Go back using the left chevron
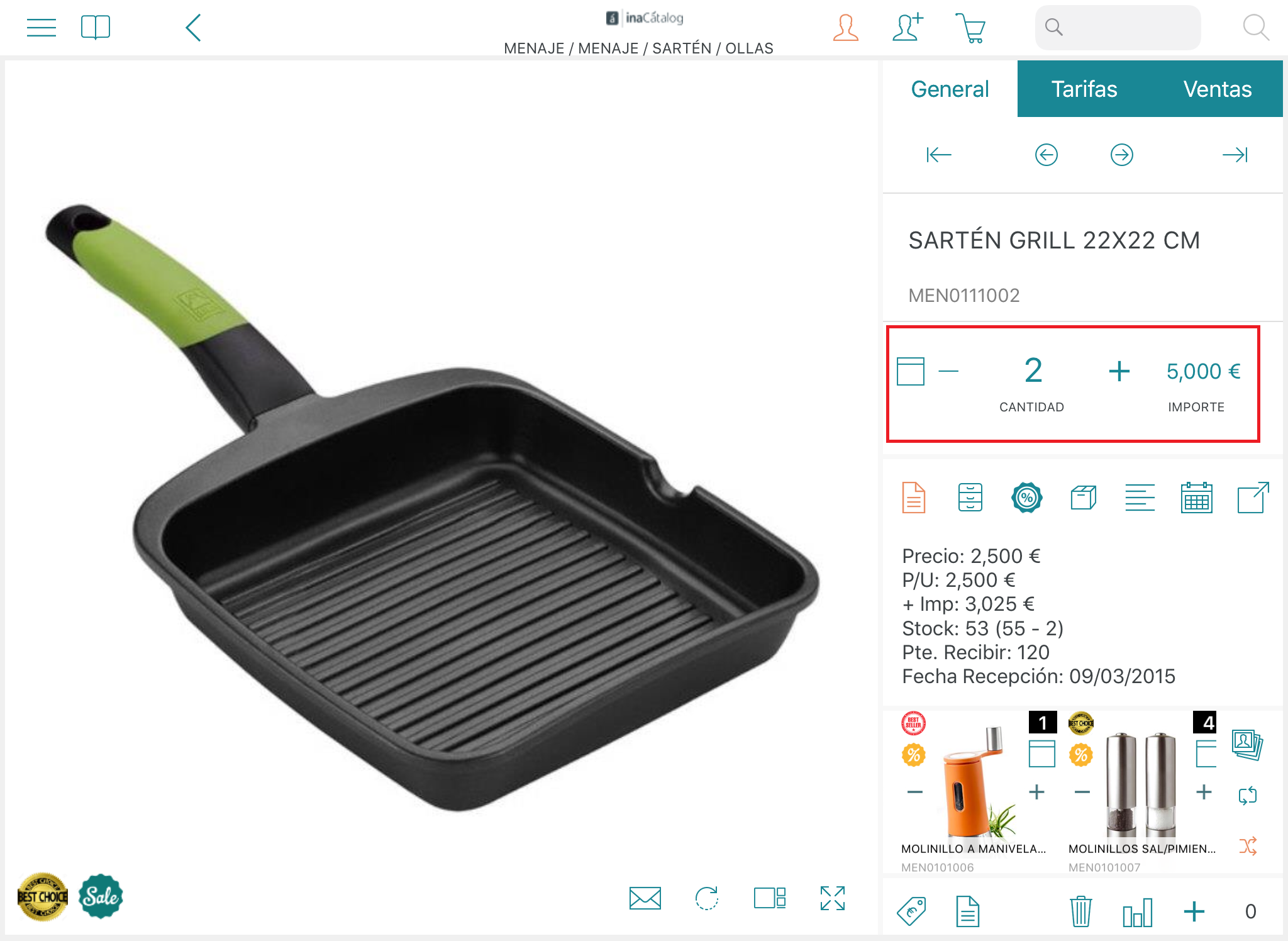The width and height of the screenshot is (1288, 941). click(x=194, y=28)
